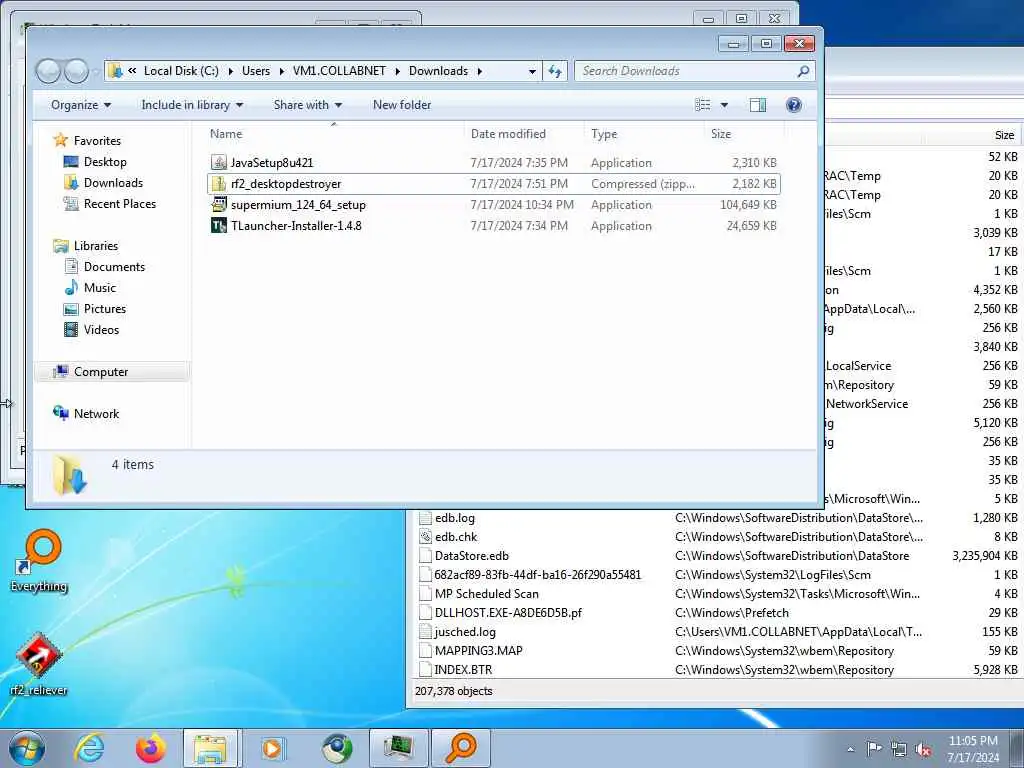Expand address bar history dropdown
The width and height of the screenshot is (1024, 768).
(532, 71)
